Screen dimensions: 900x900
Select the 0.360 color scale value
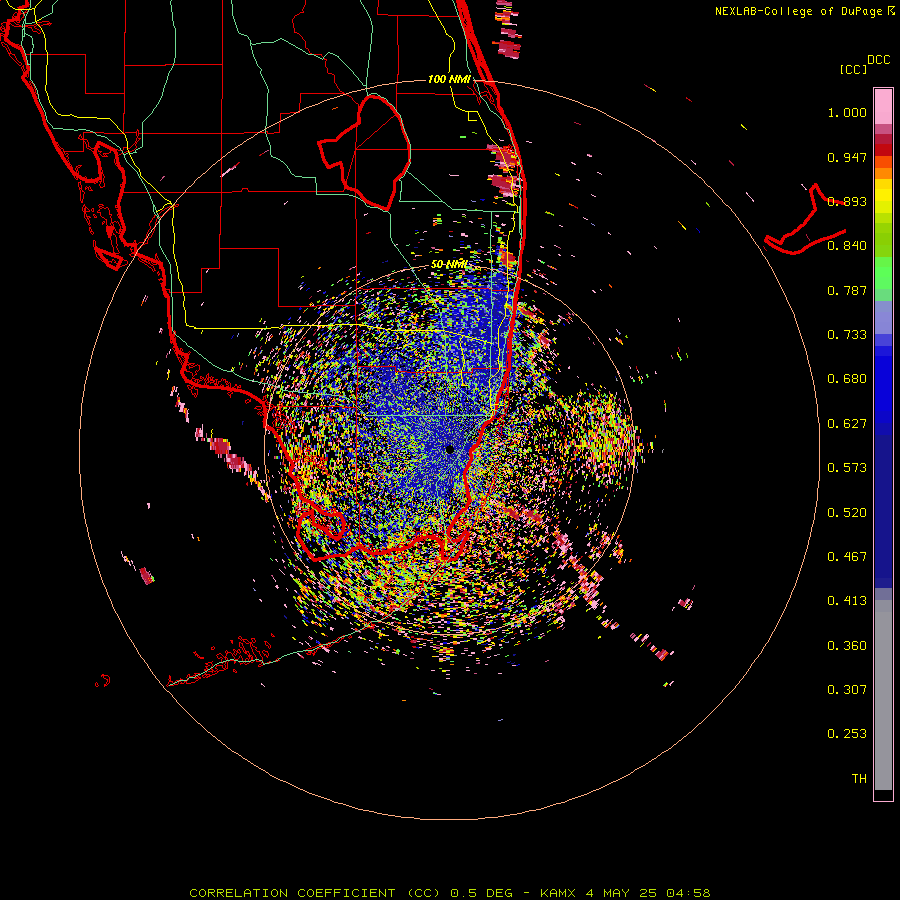(x=847, y=646)
